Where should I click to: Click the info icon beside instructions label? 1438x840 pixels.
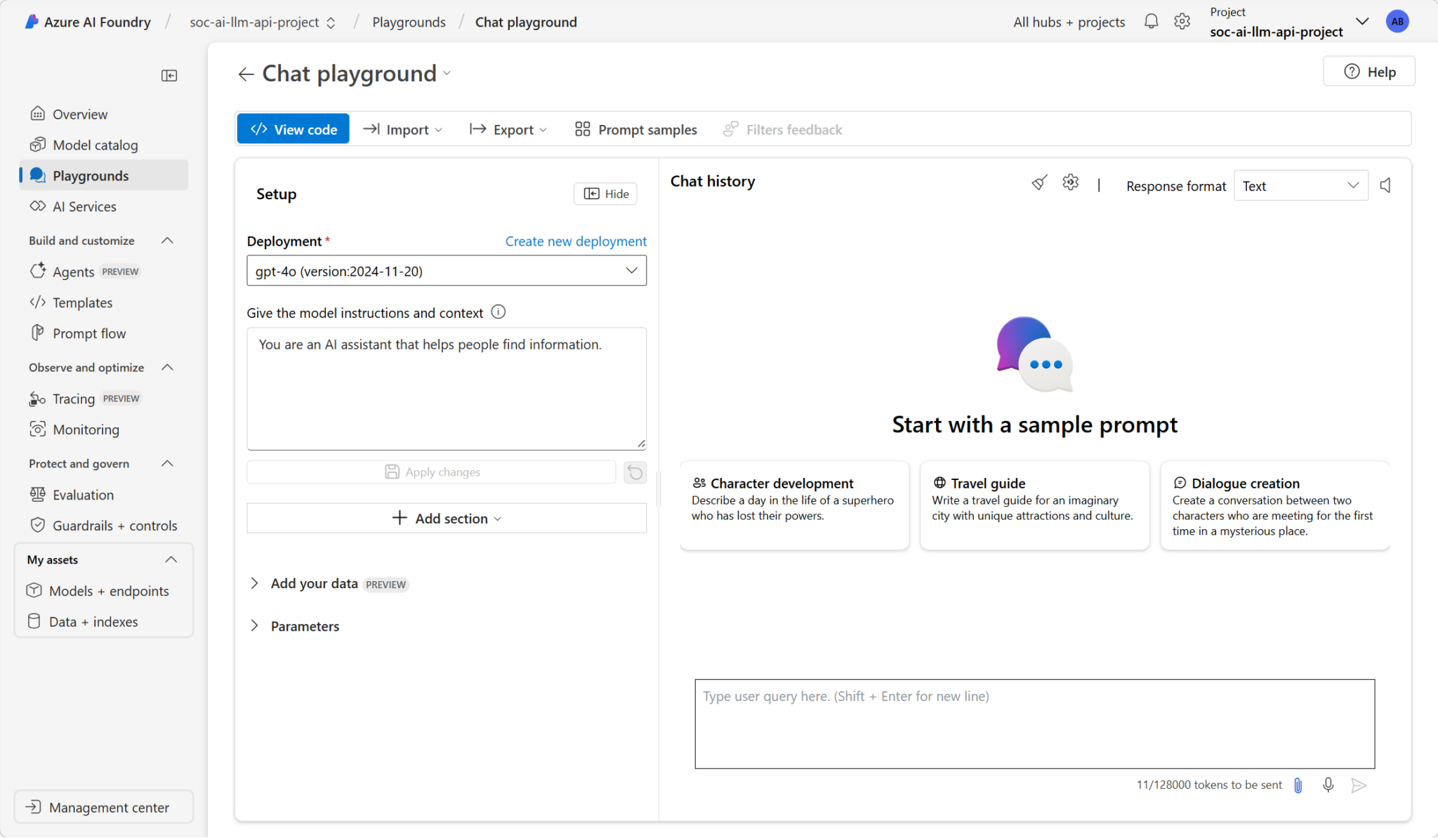[498, 312]
